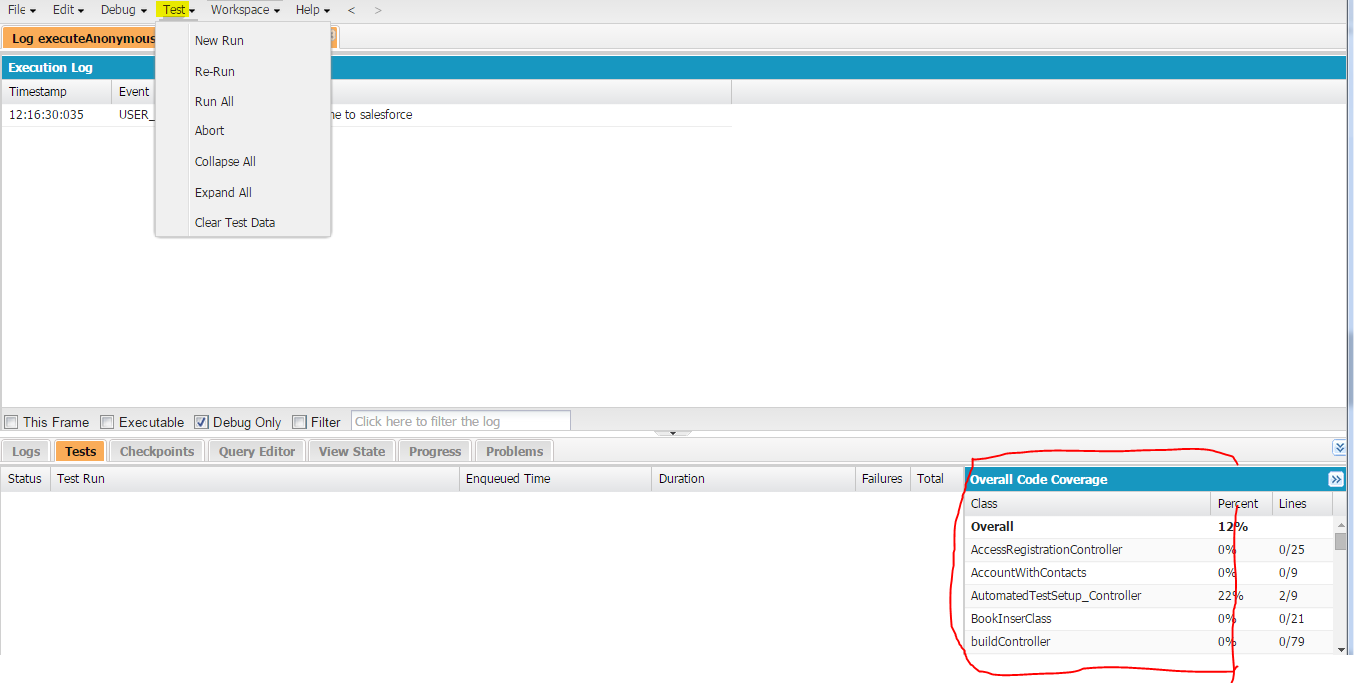
Task: Disable the Debug Only checkbox
Action: [x=202, y=422]
